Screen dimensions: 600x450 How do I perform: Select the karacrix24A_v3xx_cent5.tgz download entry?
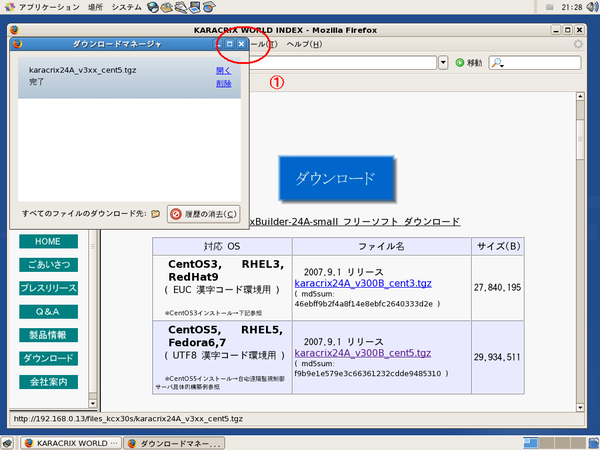(129, 78)
